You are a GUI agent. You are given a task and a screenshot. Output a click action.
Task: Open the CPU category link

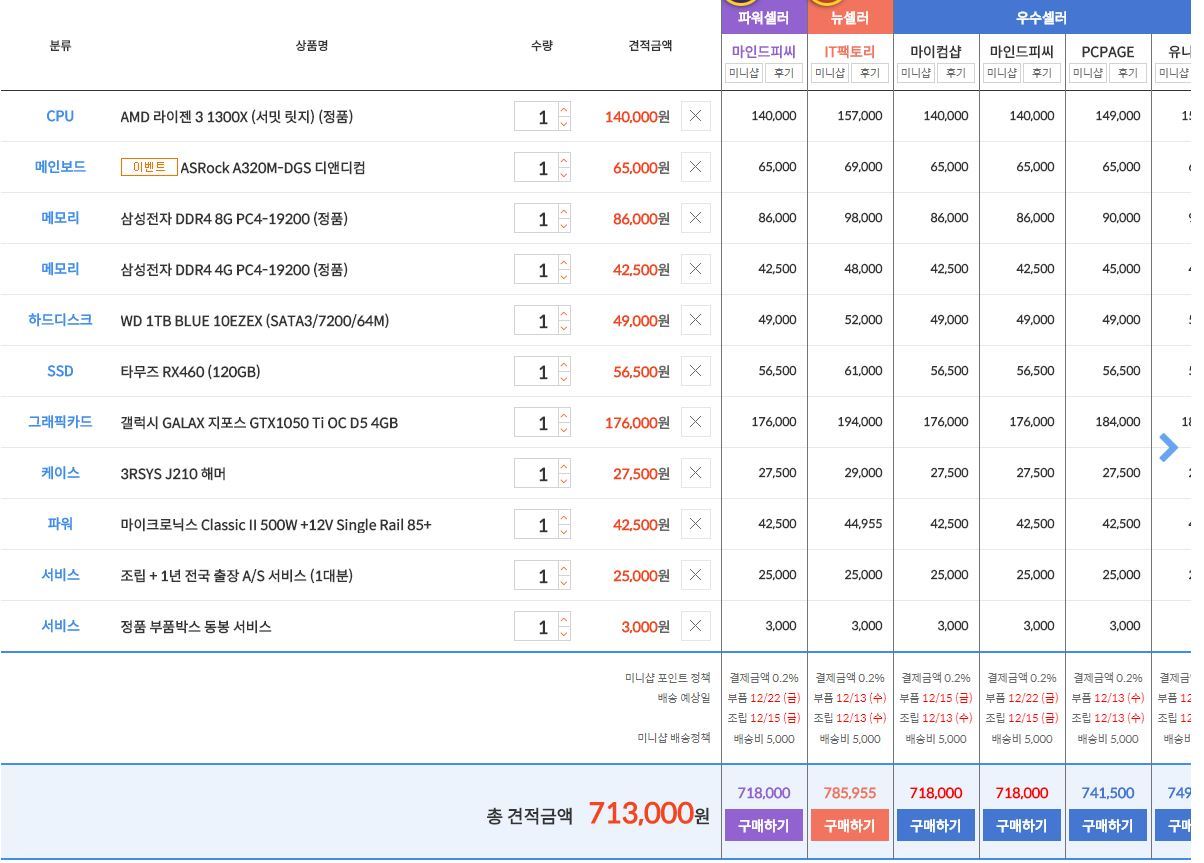pyautogui.click(x=60, y=116)
